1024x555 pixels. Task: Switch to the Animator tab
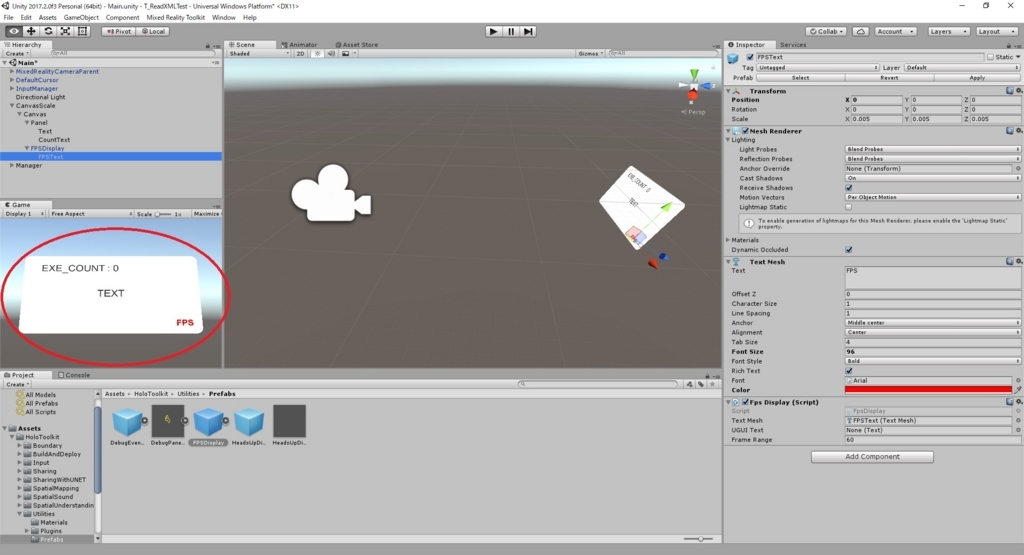point(299,45)
